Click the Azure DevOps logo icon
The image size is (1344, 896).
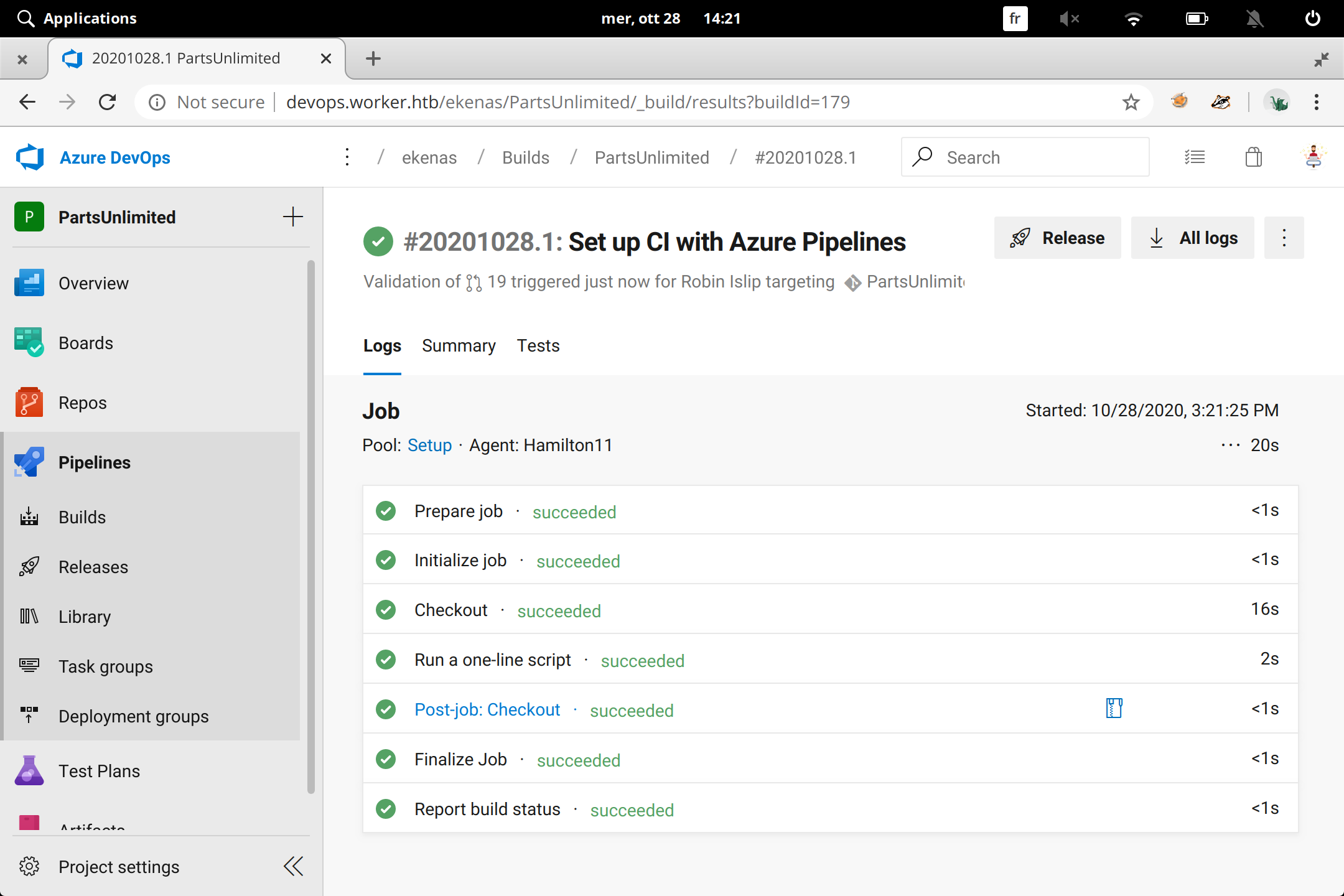click(30, 157)
